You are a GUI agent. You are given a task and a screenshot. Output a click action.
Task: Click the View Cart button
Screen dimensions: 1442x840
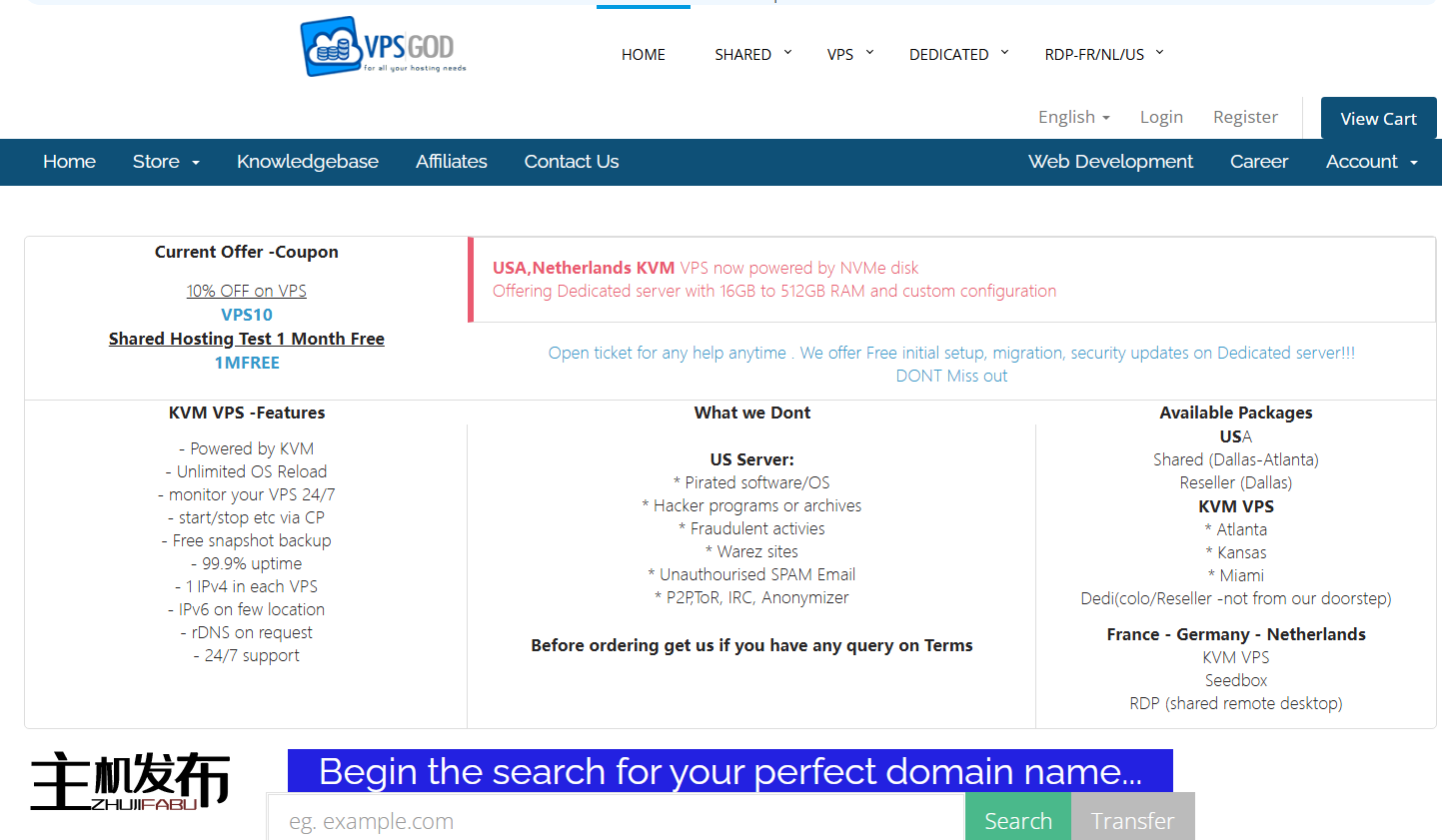(1378, 119)
